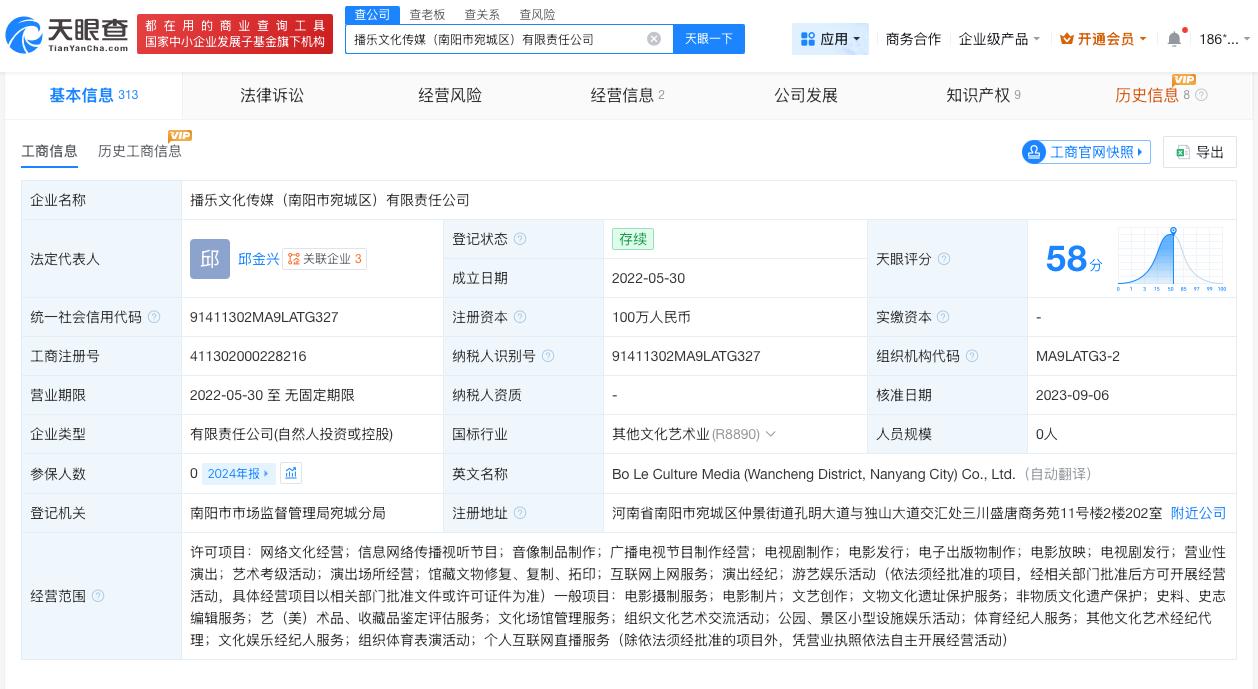Click help icon next to 纳税人识别号

pos(547,356)
